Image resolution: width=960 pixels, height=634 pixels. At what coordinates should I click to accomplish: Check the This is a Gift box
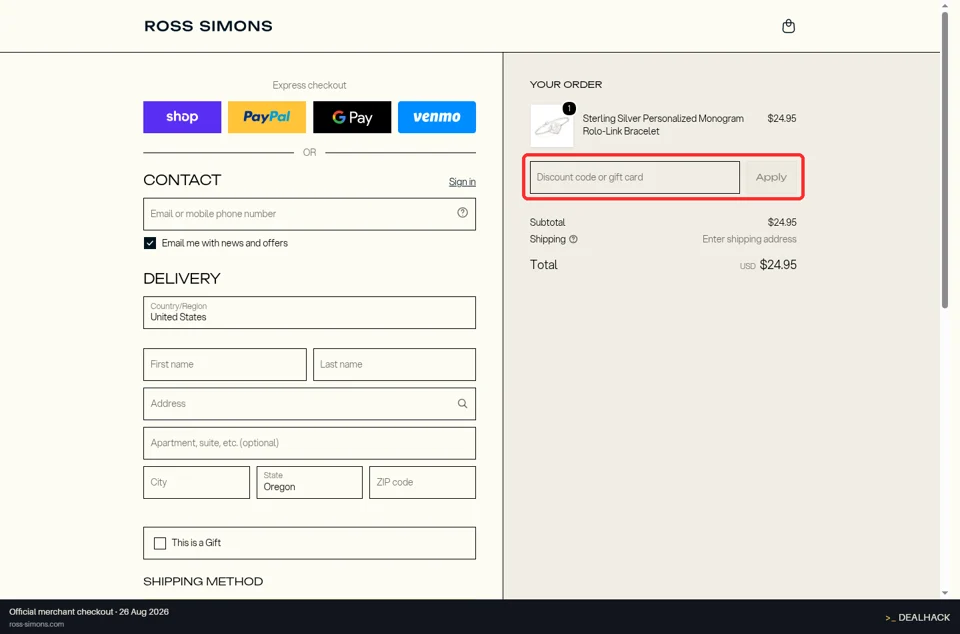point(160,543)
